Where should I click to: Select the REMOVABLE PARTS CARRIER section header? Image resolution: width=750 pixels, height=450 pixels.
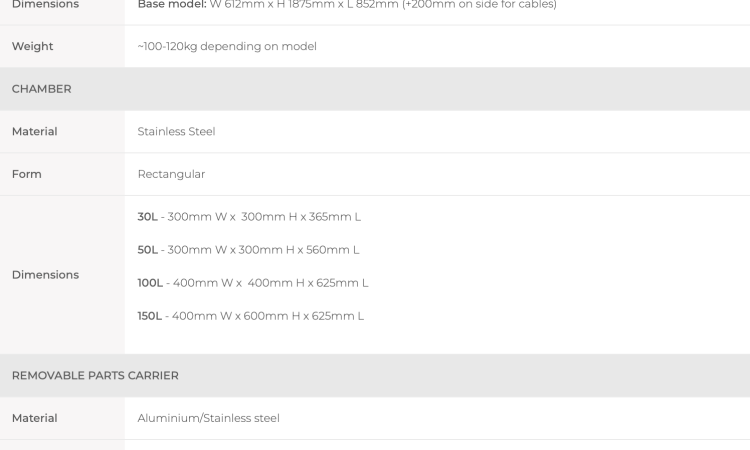[x=95, y=375]
